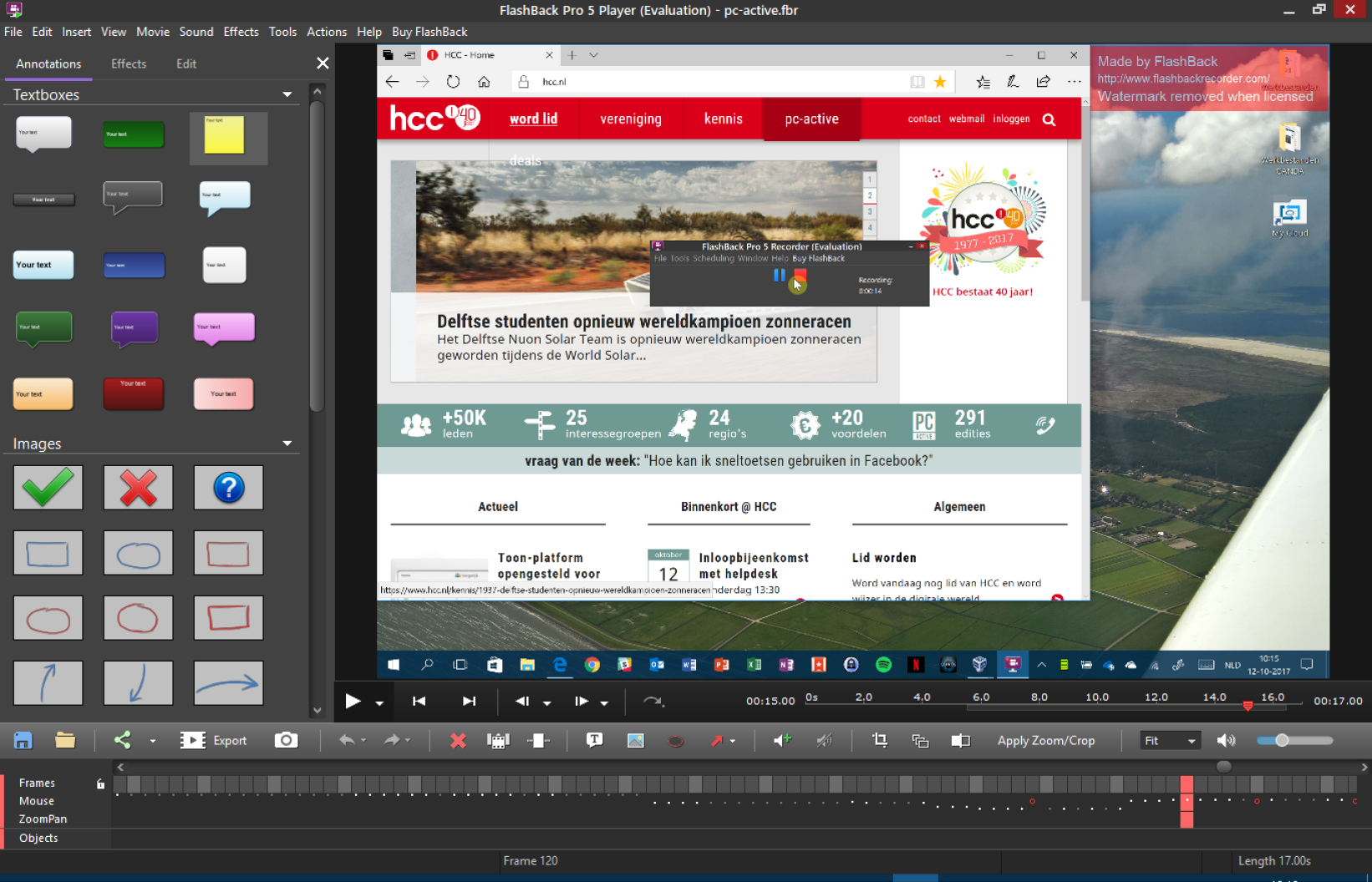The width and height of the screenshot is (1372, 882).
Task: Open the Buy FlashBack menu item
Action: point(429,32)
